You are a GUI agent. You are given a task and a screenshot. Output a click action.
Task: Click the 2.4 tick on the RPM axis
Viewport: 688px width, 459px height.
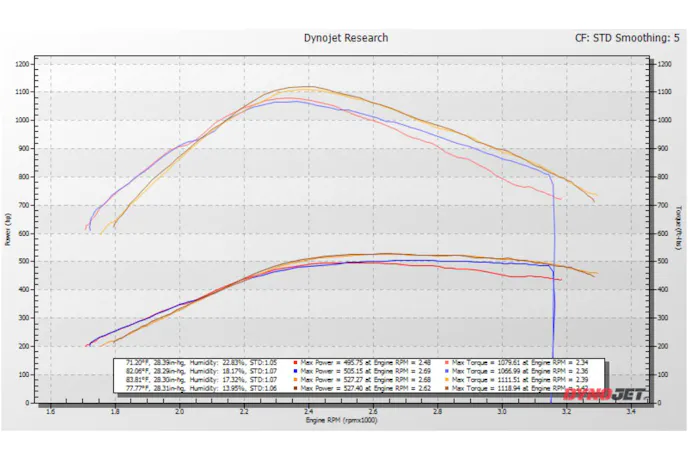(x=308, y=410)
